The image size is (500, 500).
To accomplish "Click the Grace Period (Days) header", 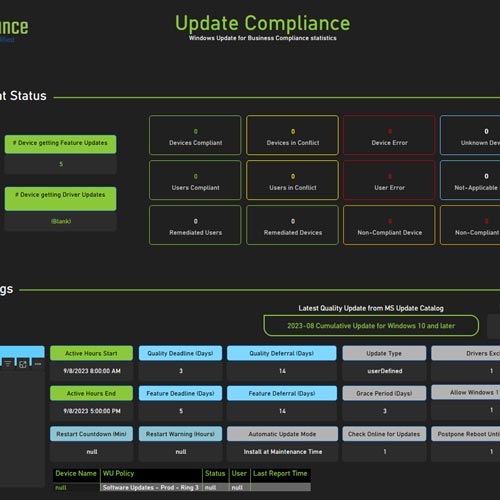I will pos(384,393).
